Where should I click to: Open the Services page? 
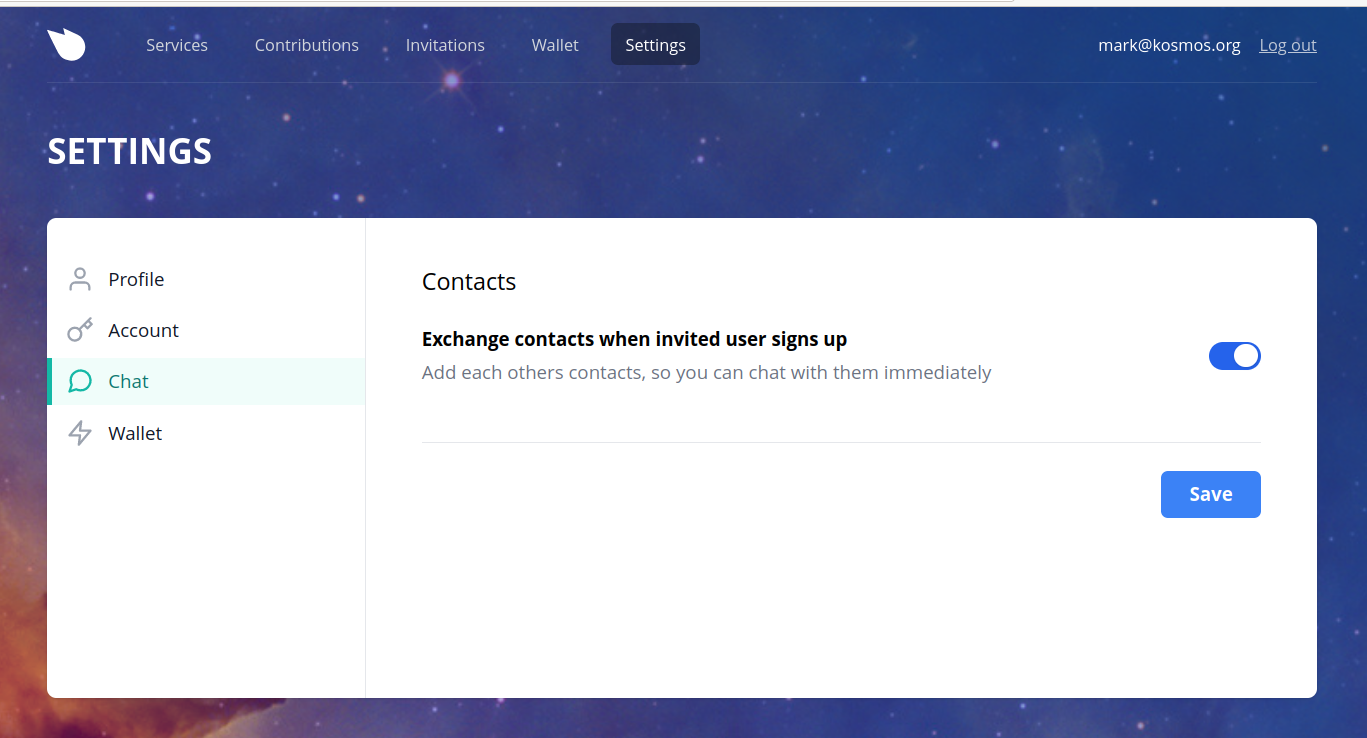tap(177, 45)
